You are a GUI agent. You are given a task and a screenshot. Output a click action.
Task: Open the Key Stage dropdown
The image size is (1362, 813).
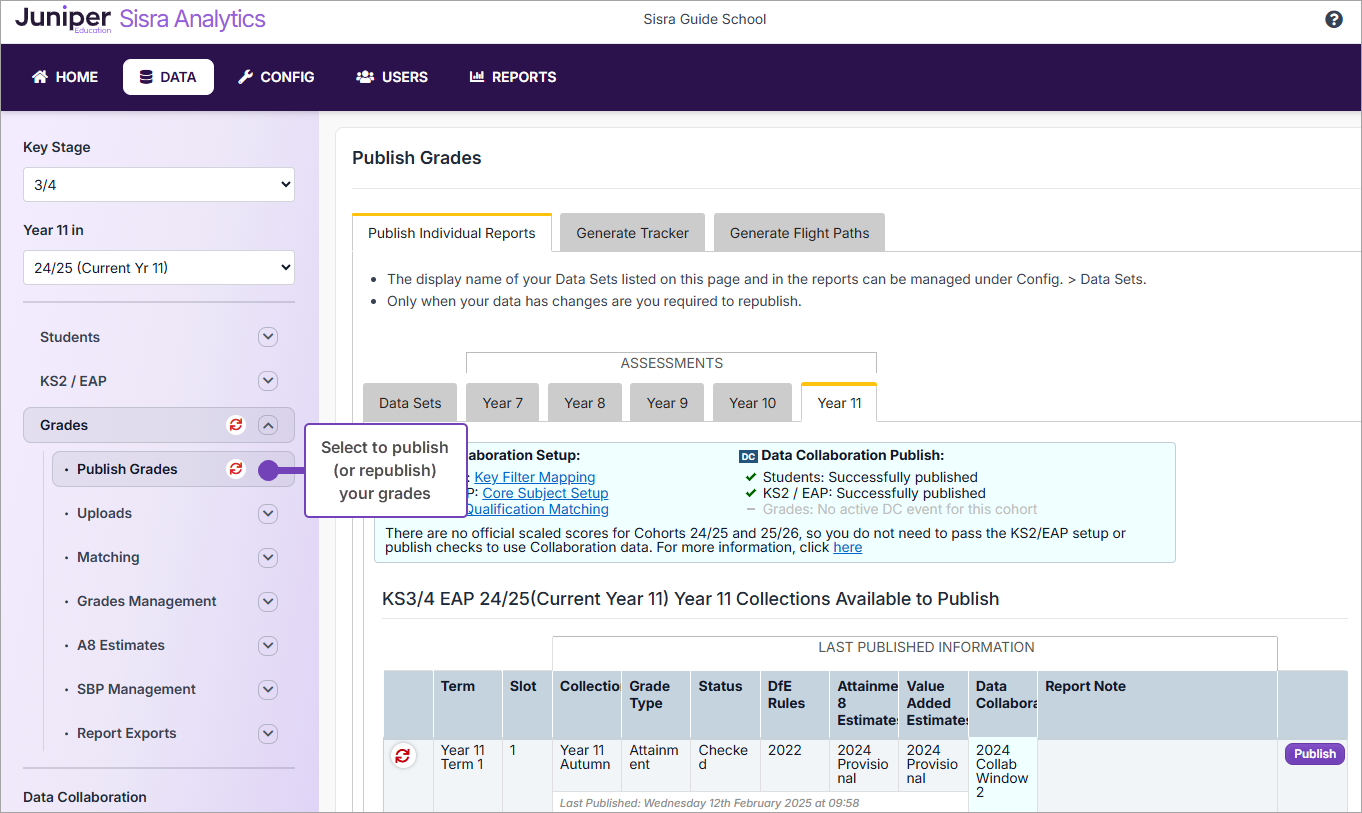pos(159,184)
